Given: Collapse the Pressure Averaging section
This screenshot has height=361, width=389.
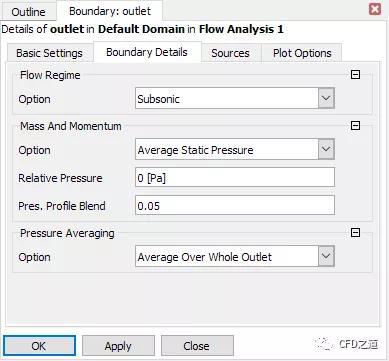Looking at the screenshot, I should click(355, 232).
